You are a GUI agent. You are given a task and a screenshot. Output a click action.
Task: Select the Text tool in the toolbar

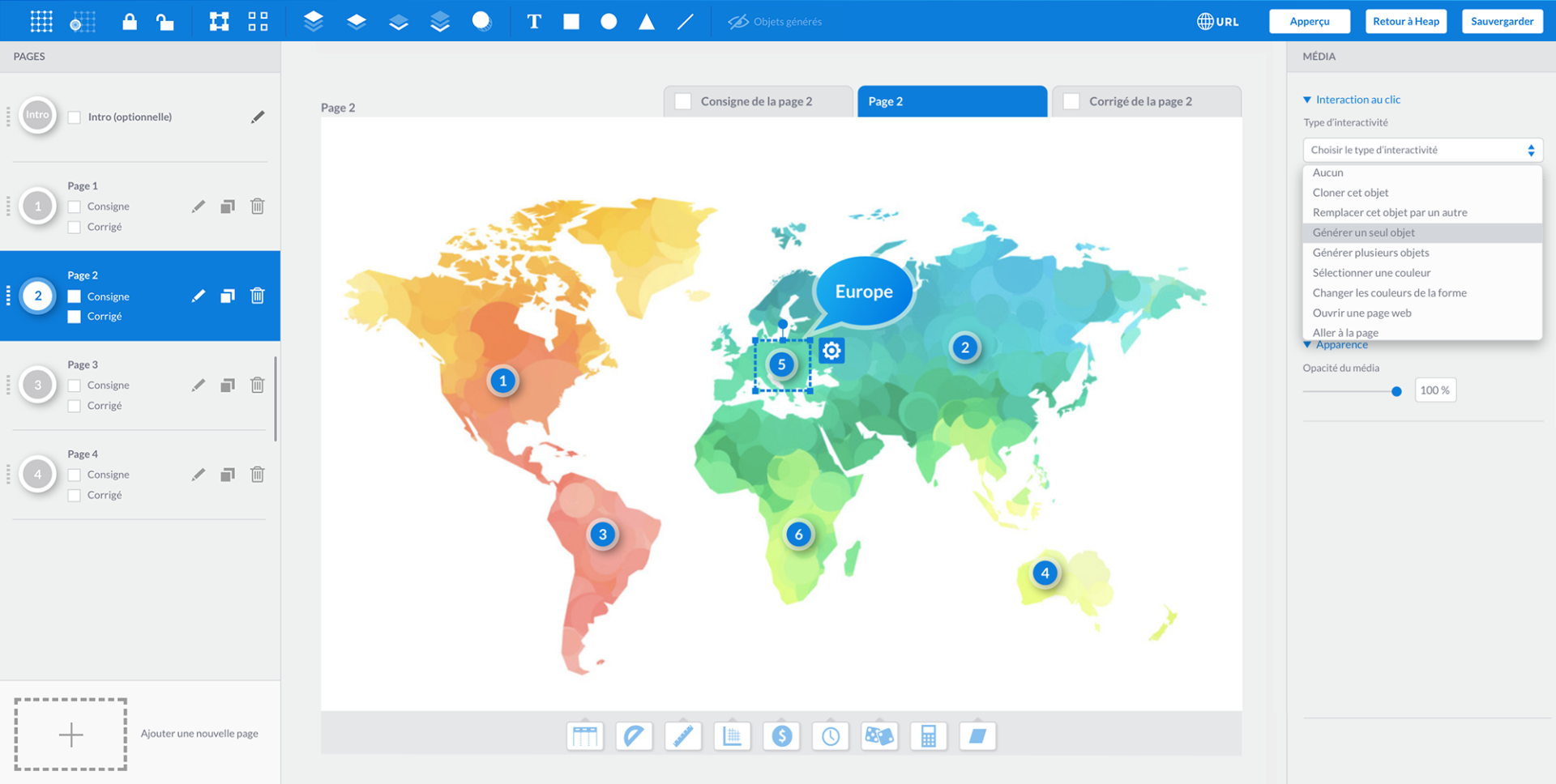(x=533, y=22)
